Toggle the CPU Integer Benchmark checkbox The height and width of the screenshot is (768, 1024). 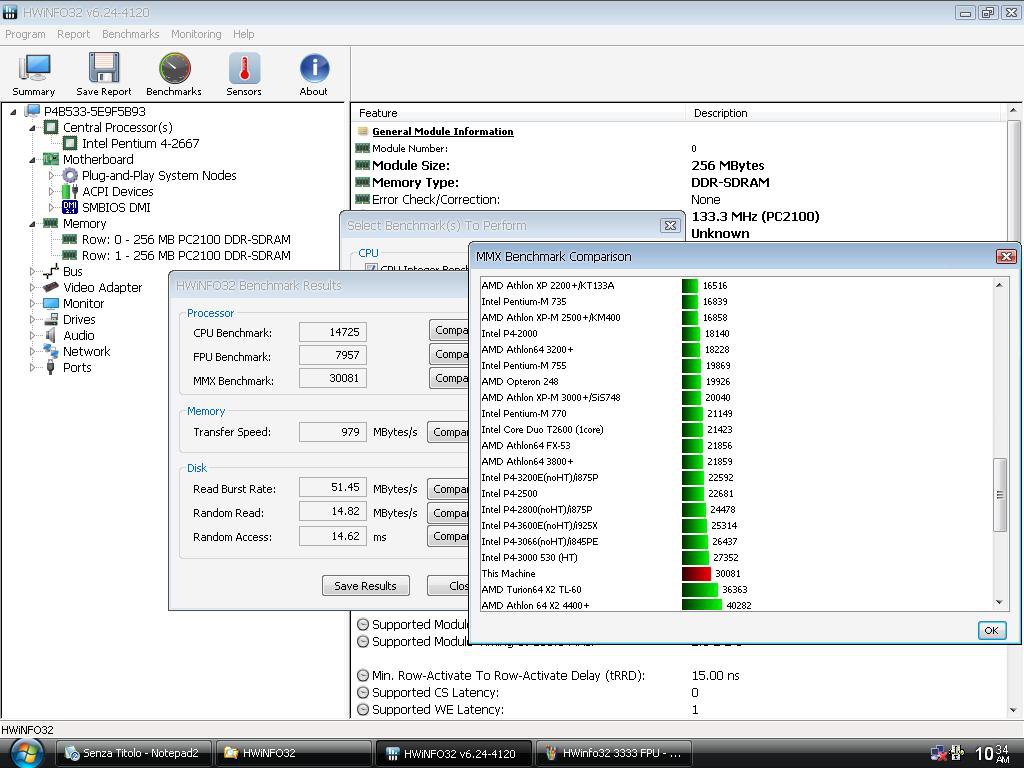[x=371, y=268]
